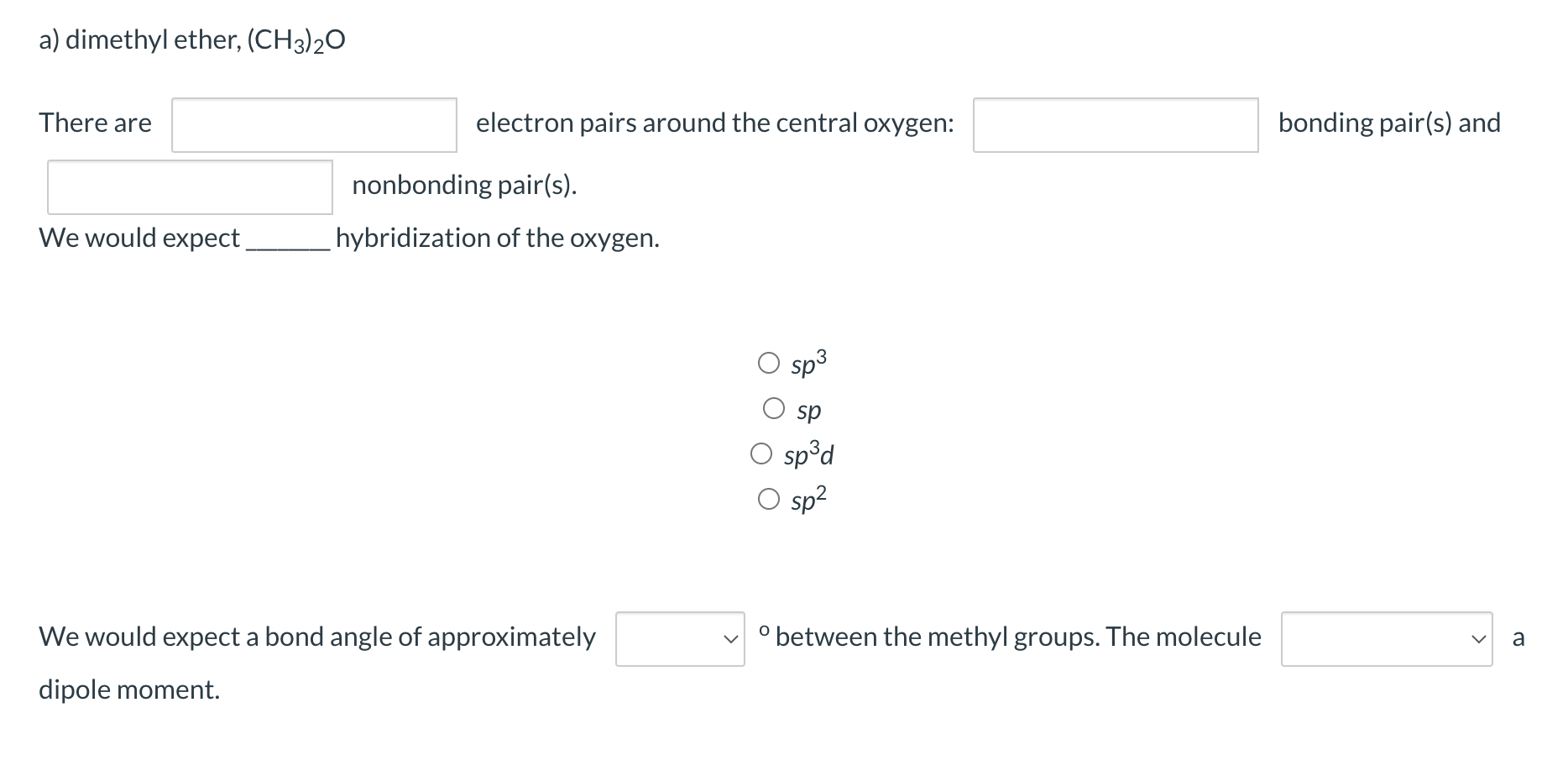This screenshot has height=776, width=1568.
Task: Choose the sp3d radio button
Action: tap(760, 454)
